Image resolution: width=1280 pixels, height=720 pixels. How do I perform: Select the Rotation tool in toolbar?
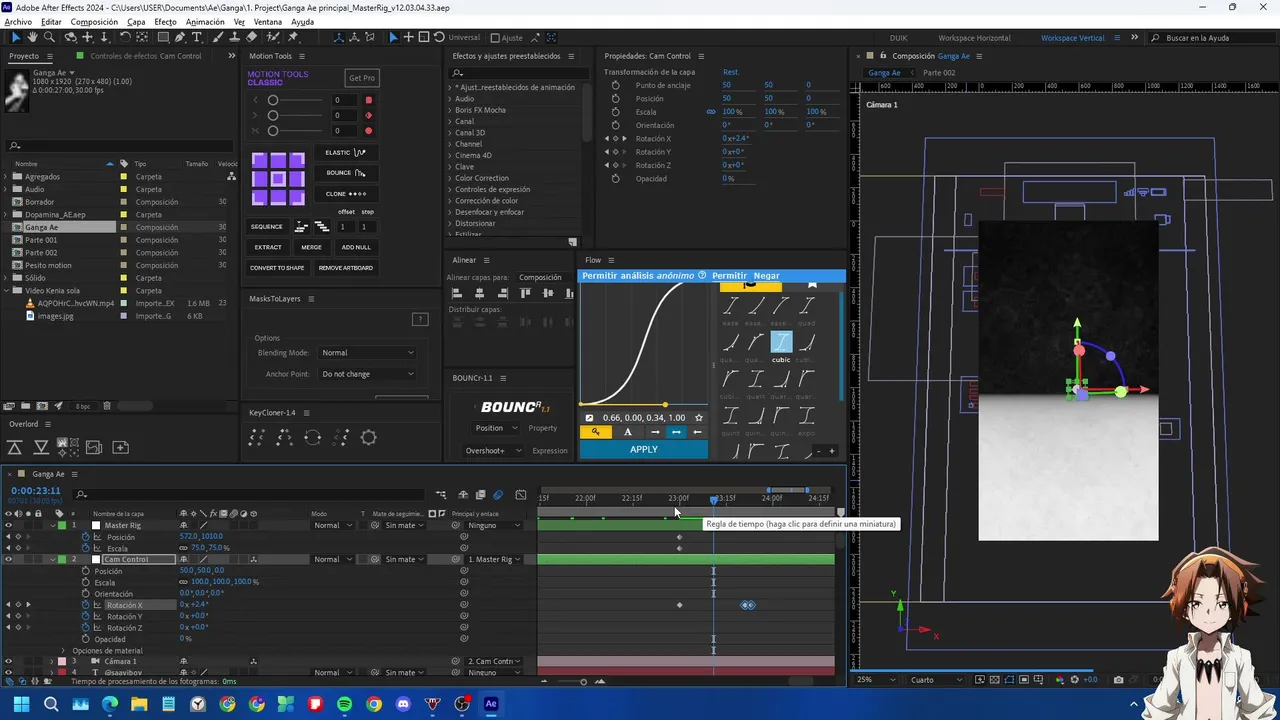tap(125, 37)
